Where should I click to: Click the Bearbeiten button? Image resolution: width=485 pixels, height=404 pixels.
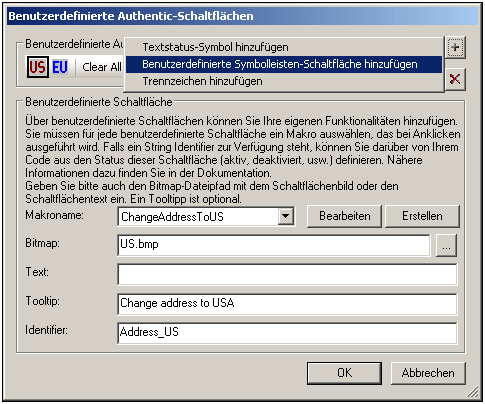(344, 216)
